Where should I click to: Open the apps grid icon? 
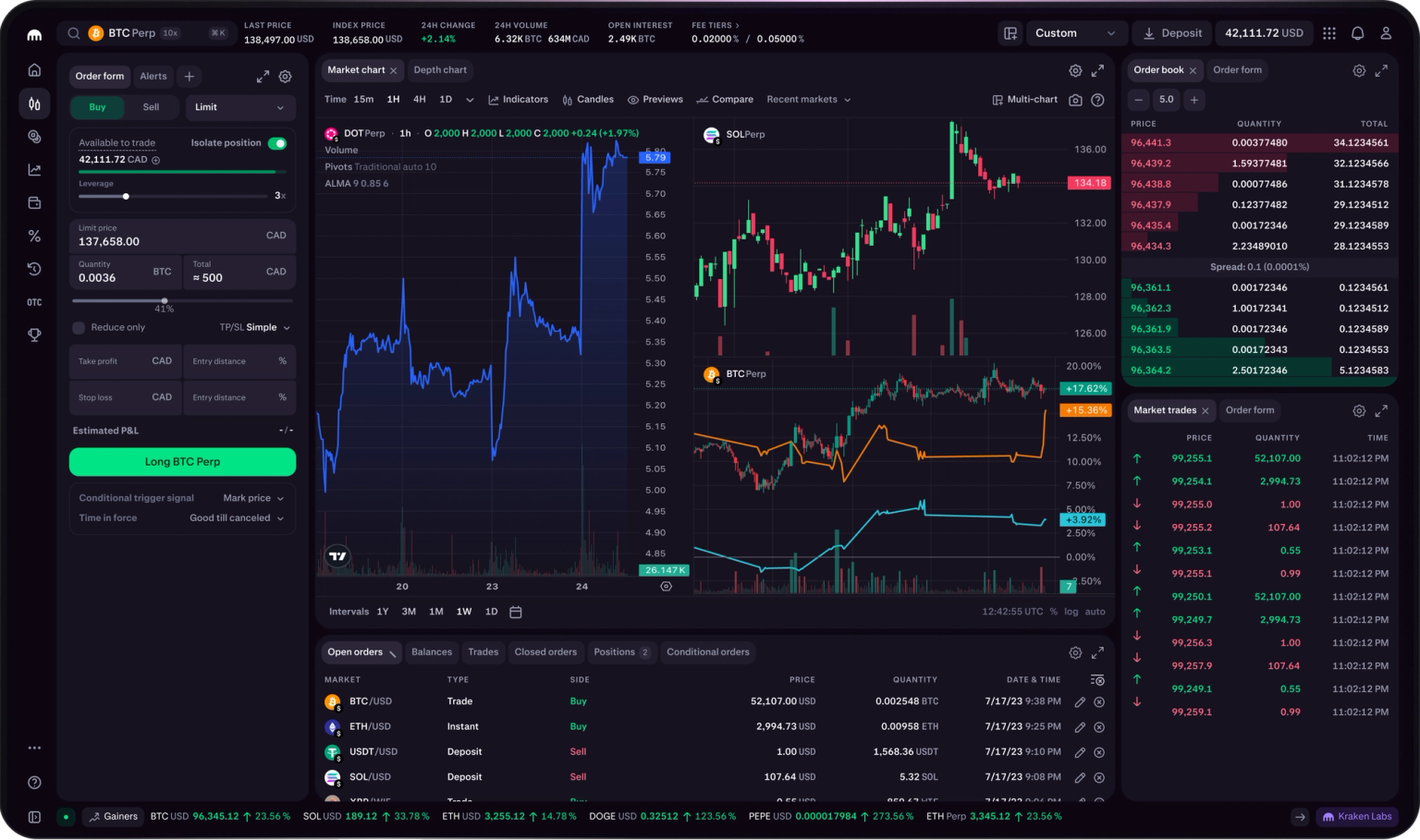click(x=1329, y=33)
